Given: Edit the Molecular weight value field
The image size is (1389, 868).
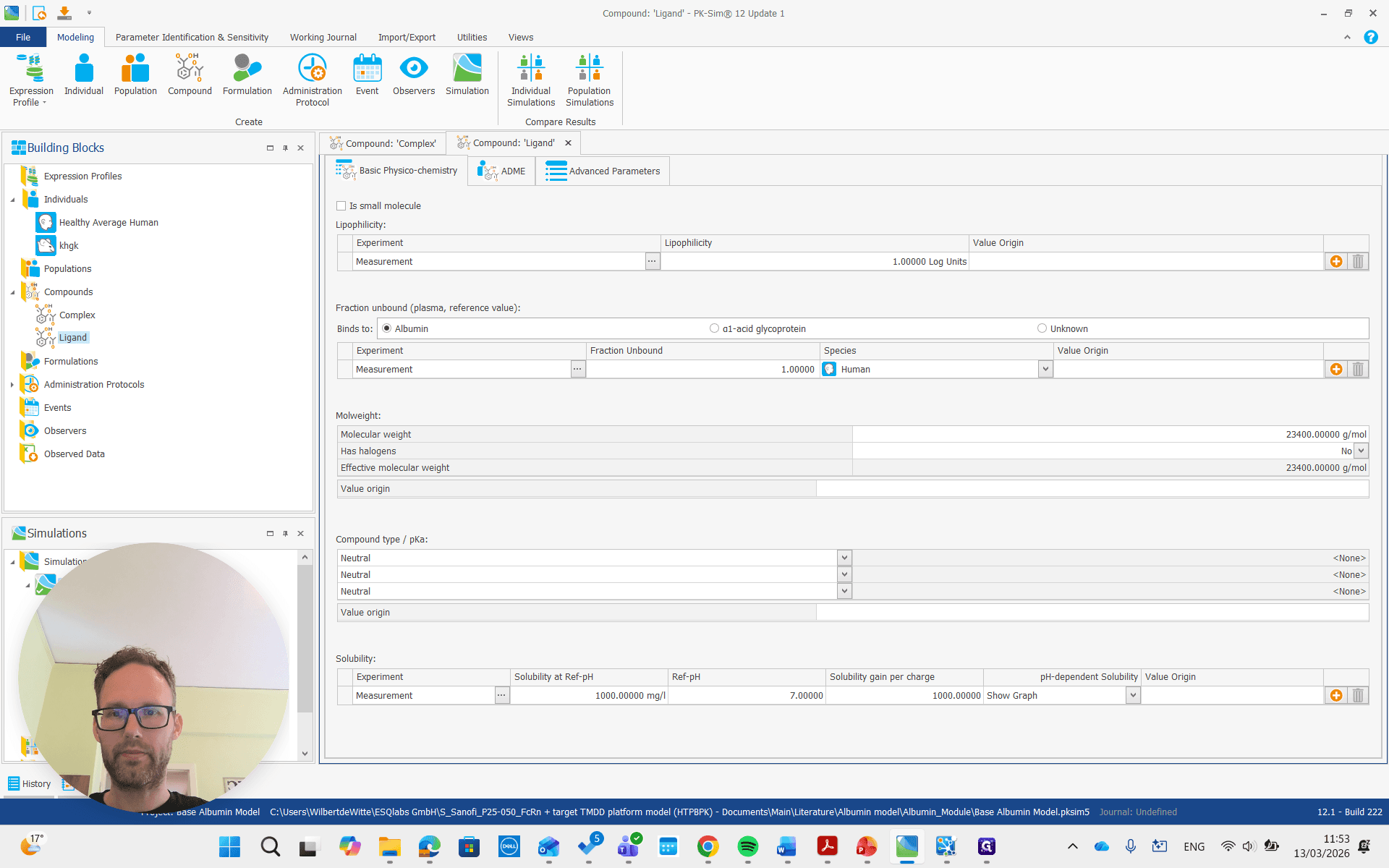Looking at the screenshot, I should [x=1110, y=435].
